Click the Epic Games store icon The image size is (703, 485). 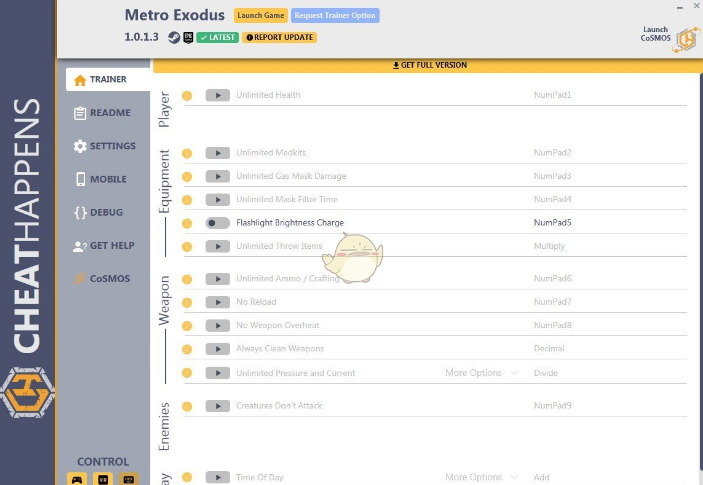[187, 38]
